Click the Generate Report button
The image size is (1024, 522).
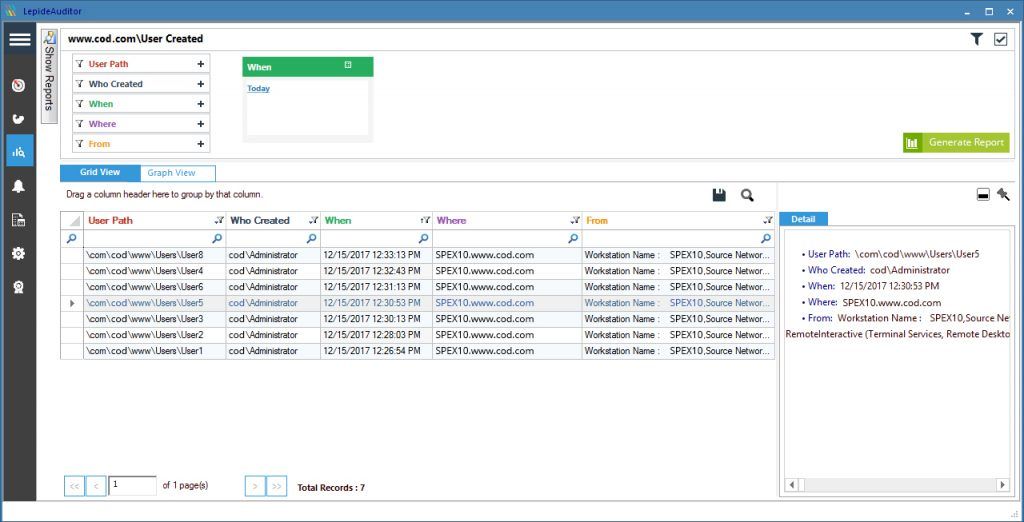[956, 142]
